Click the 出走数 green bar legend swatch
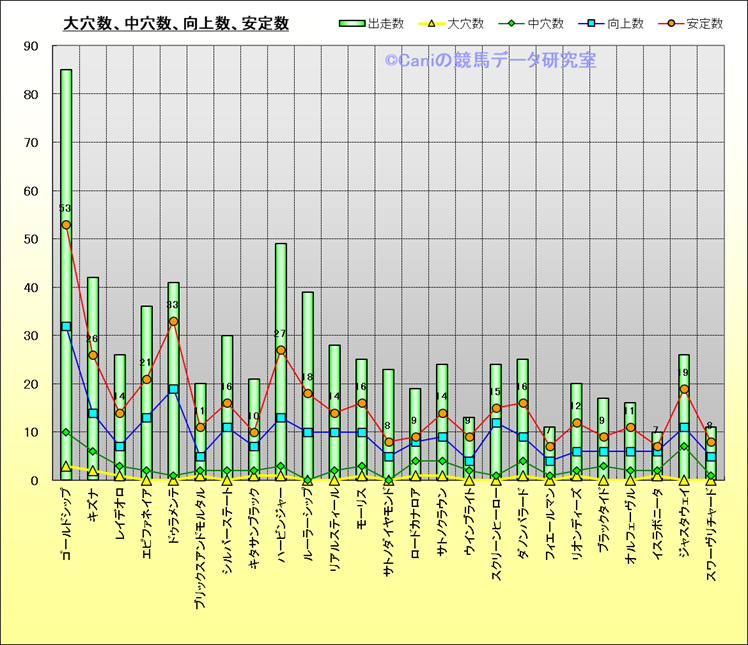Screen dimensions: 748x645 tap(351, 23)
